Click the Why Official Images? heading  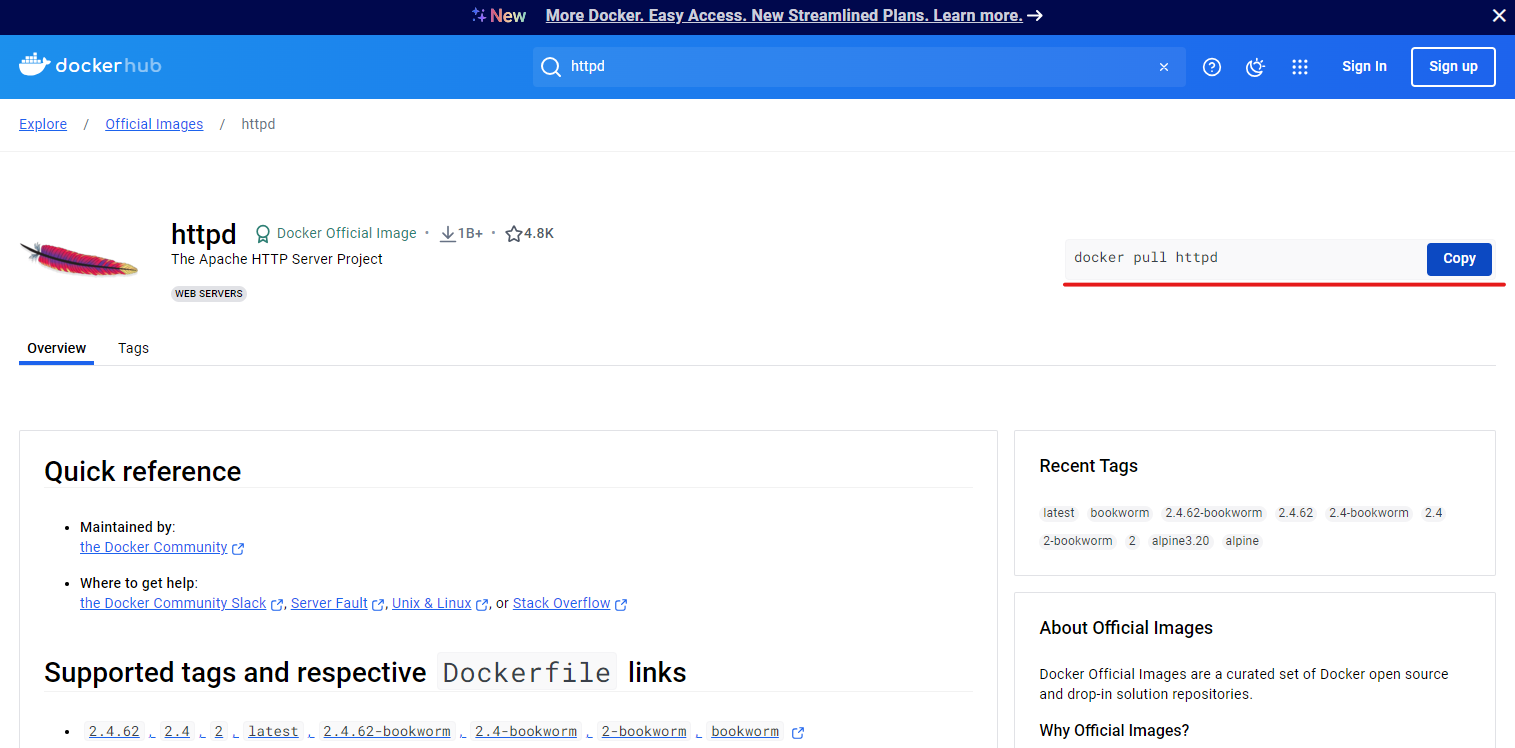click(x=1114, y=730)
